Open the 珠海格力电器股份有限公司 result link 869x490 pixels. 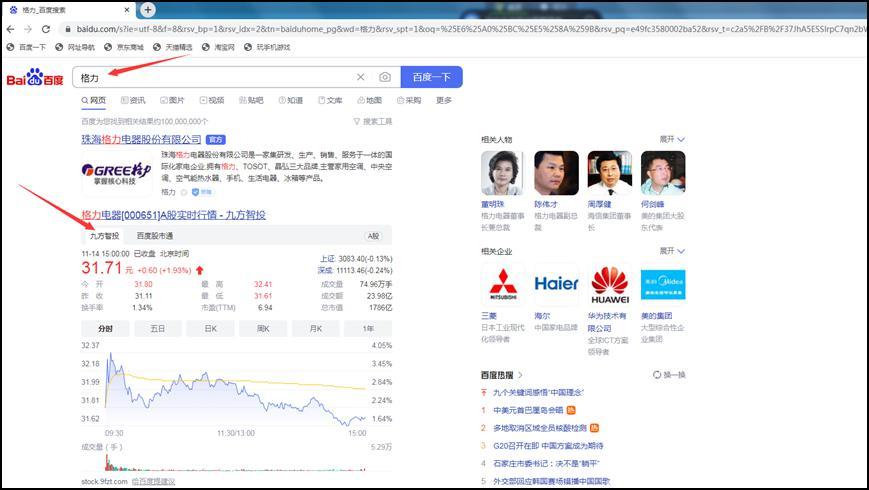(x=141, y=140)
